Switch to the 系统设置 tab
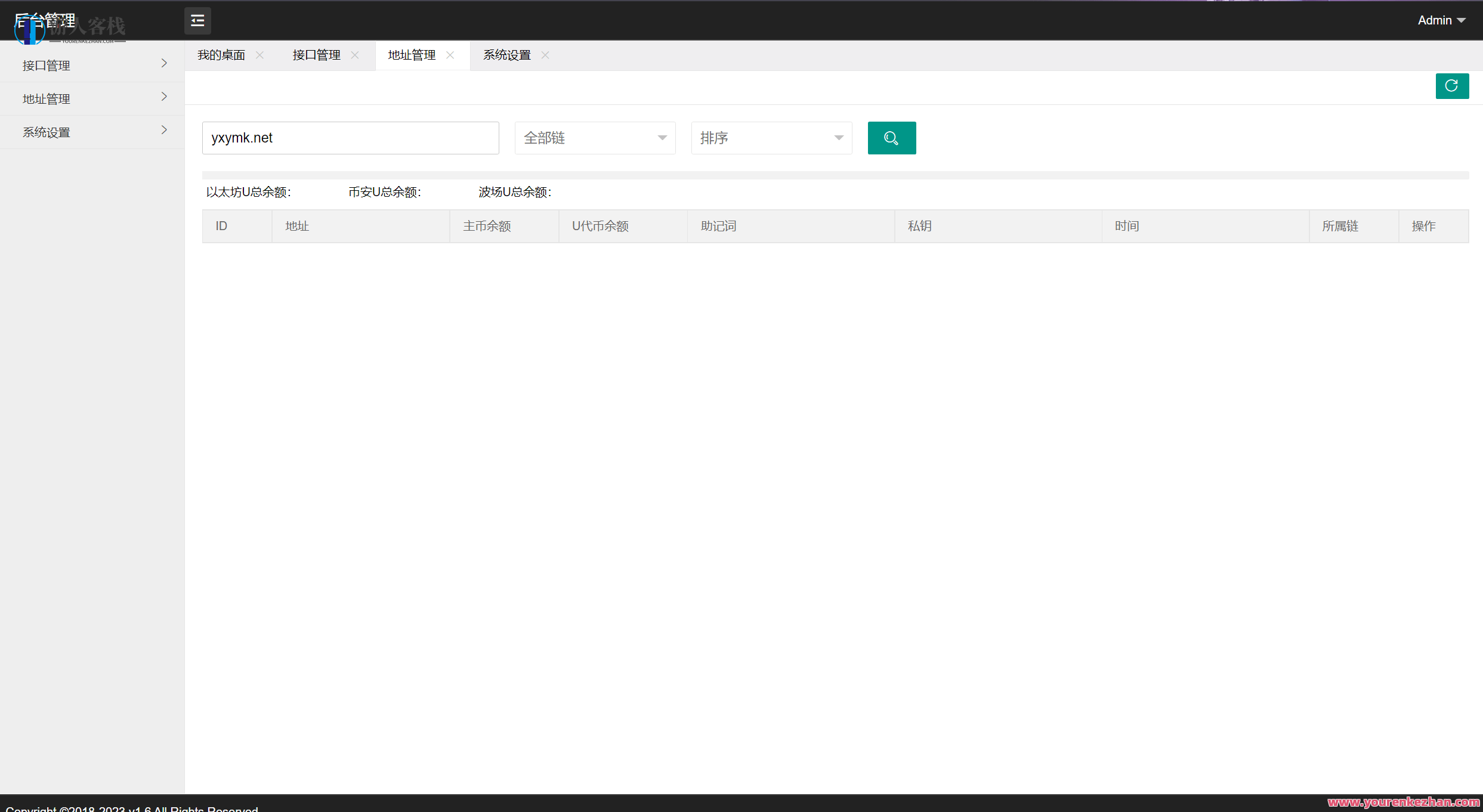This screenshot has width=1483, height=812. coord(506,55)
